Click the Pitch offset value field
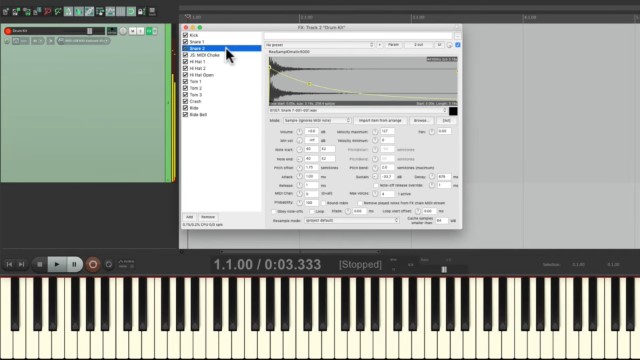The image size is (640, 360). coord(311,168)
